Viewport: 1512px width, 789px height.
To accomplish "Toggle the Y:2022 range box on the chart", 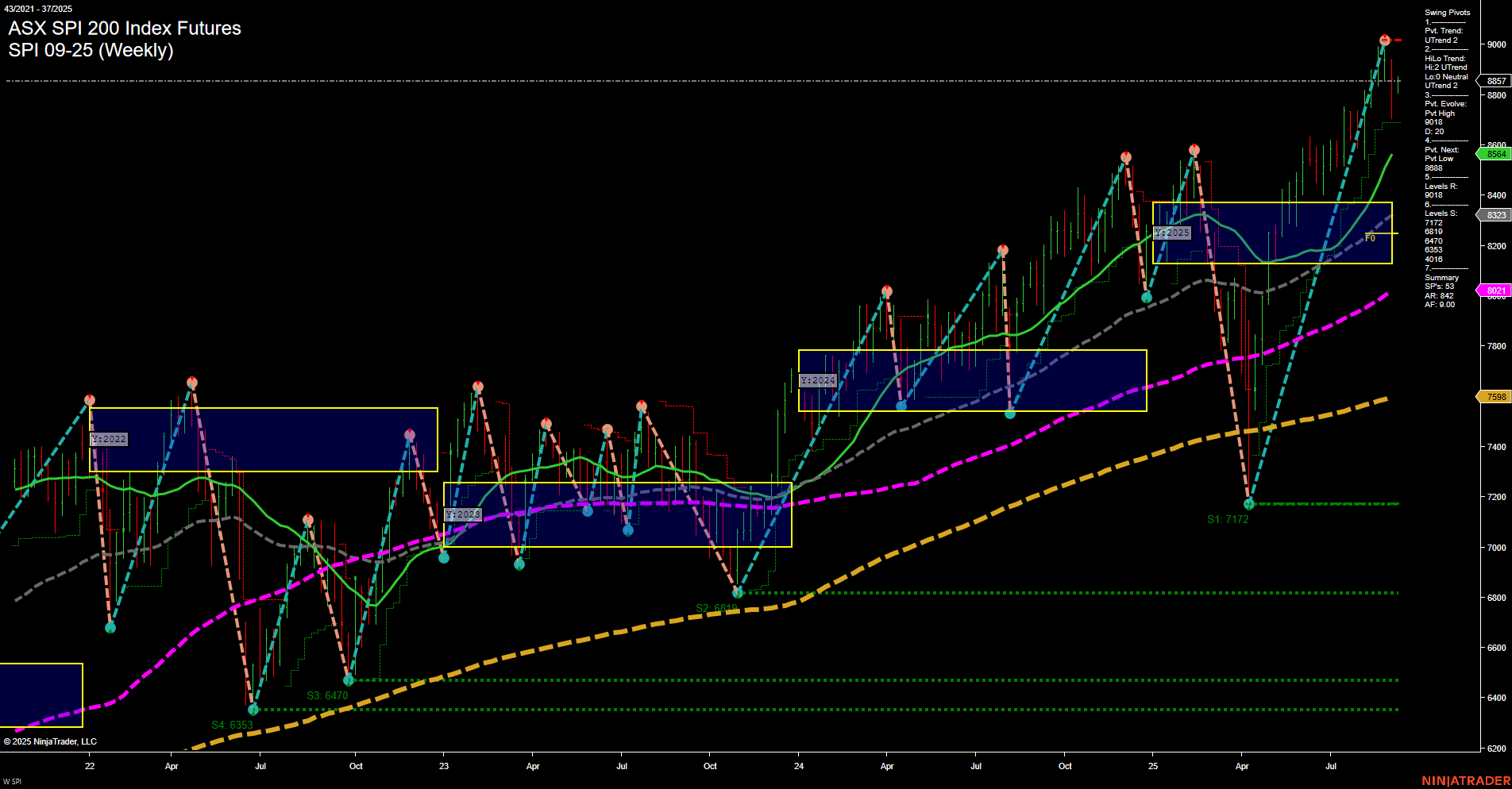I will pos(110,439).
